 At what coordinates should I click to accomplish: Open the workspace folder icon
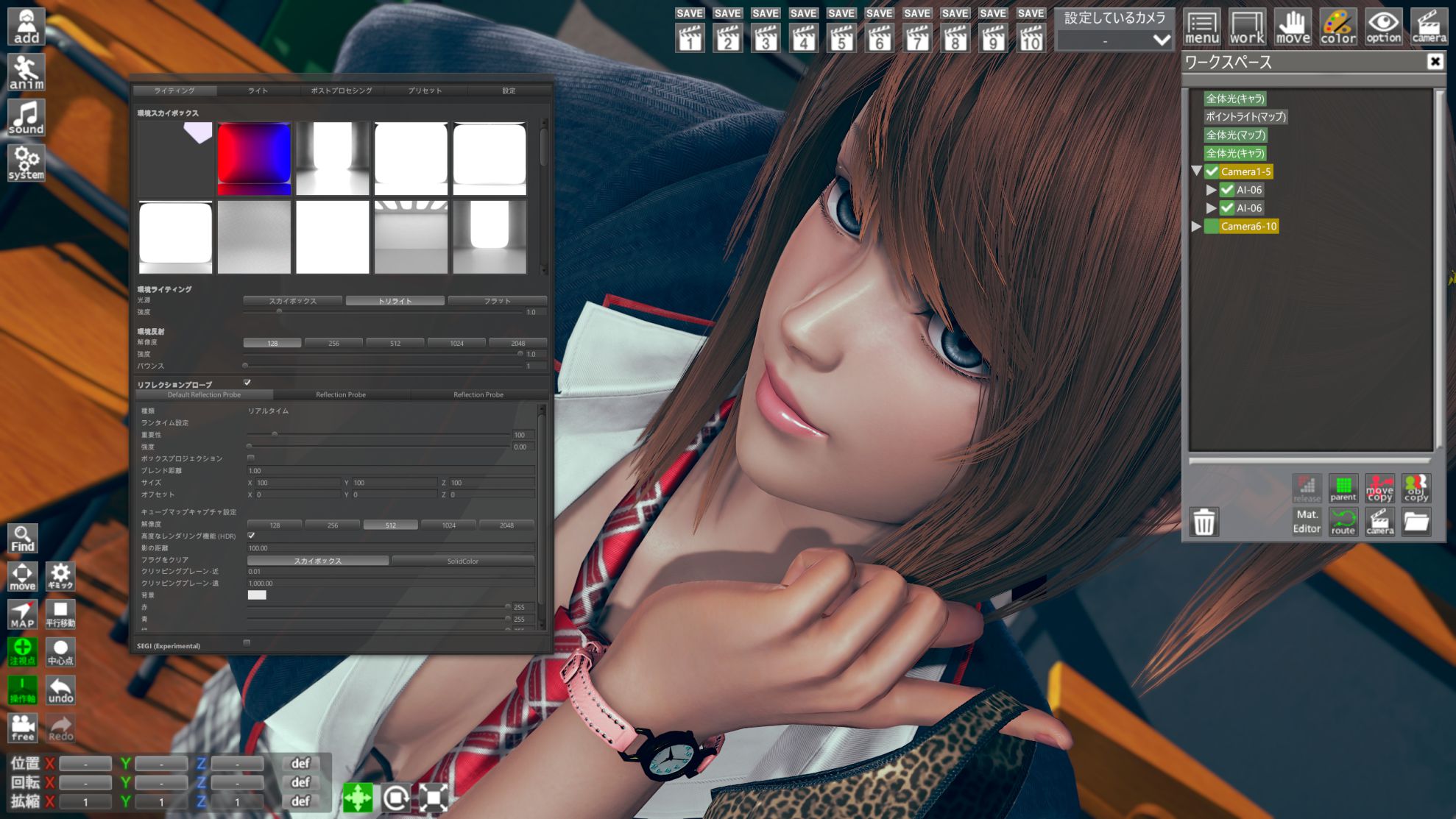point(1416,522)
